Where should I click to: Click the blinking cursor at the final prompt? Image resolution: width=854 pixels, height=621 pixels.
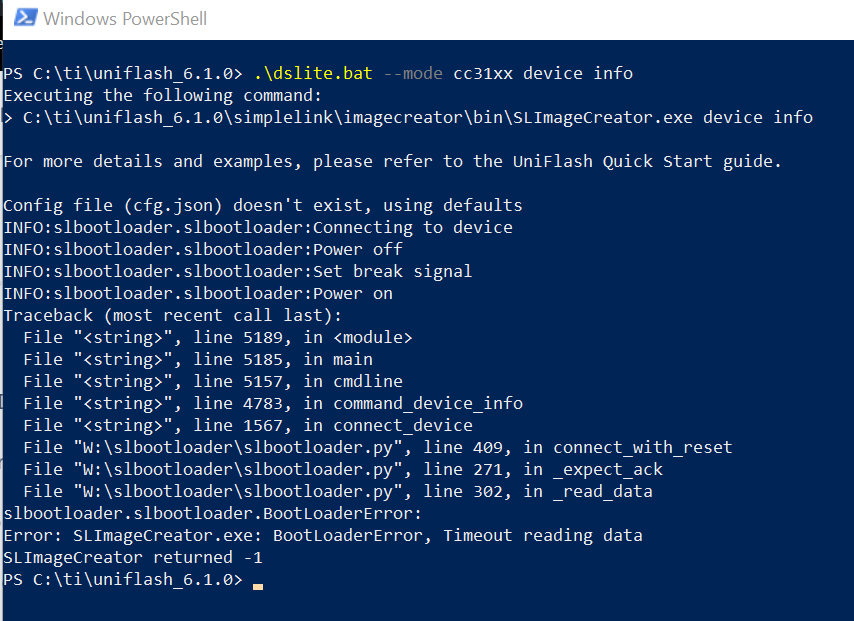258,581
